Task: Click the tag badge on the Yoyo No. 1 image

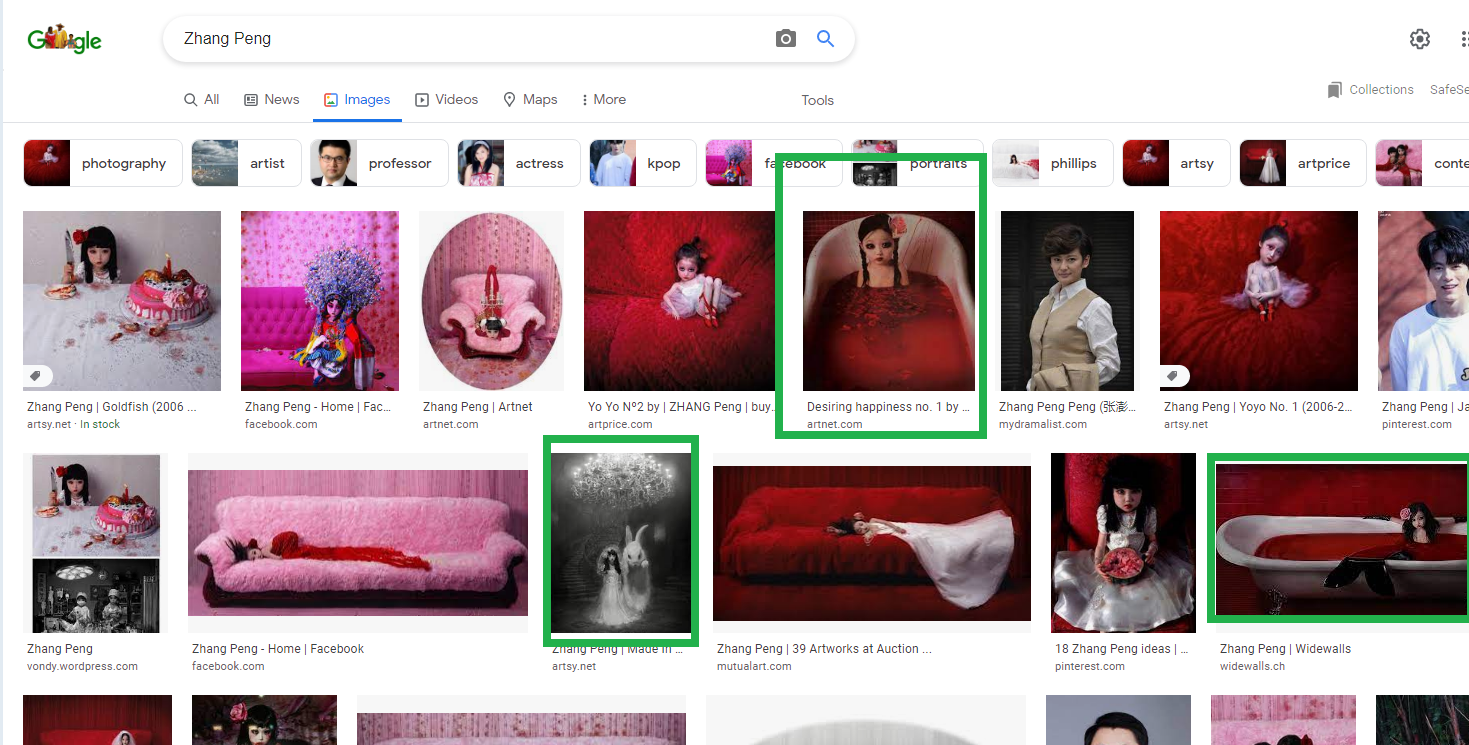Action: click(1174, 376)
